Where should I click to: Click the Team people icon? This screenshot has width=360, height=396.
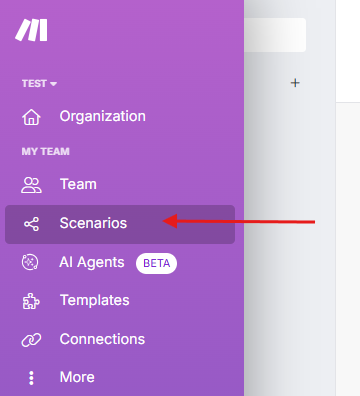[31, 185]
